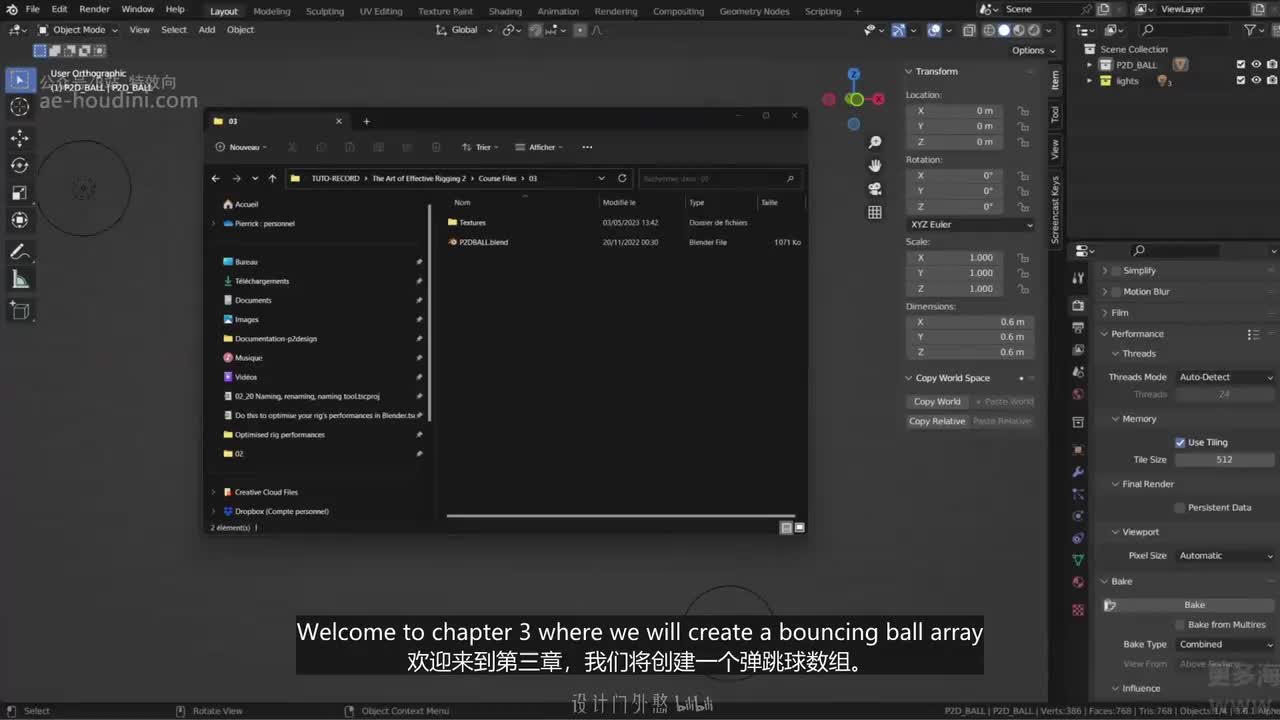This screenshot has width=1280, height=720.
Task: Select the Scale tool
Action: tap(20, 192)
